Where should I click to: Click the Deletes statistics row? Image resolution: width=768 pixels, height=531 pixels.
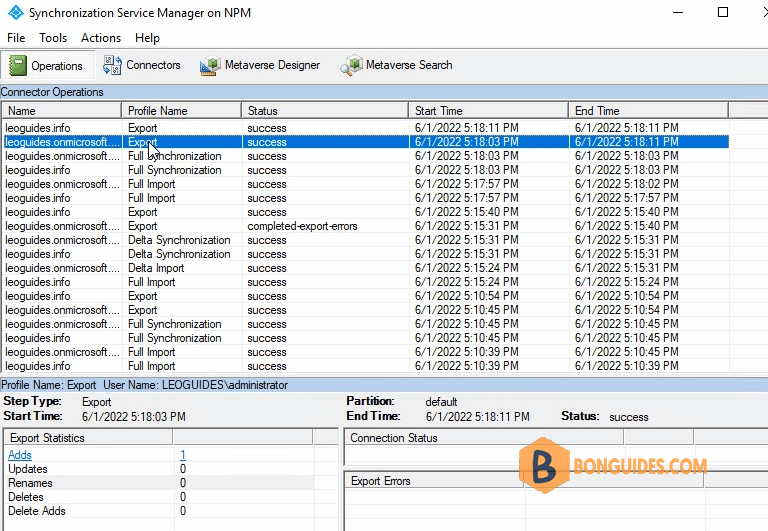159,497
